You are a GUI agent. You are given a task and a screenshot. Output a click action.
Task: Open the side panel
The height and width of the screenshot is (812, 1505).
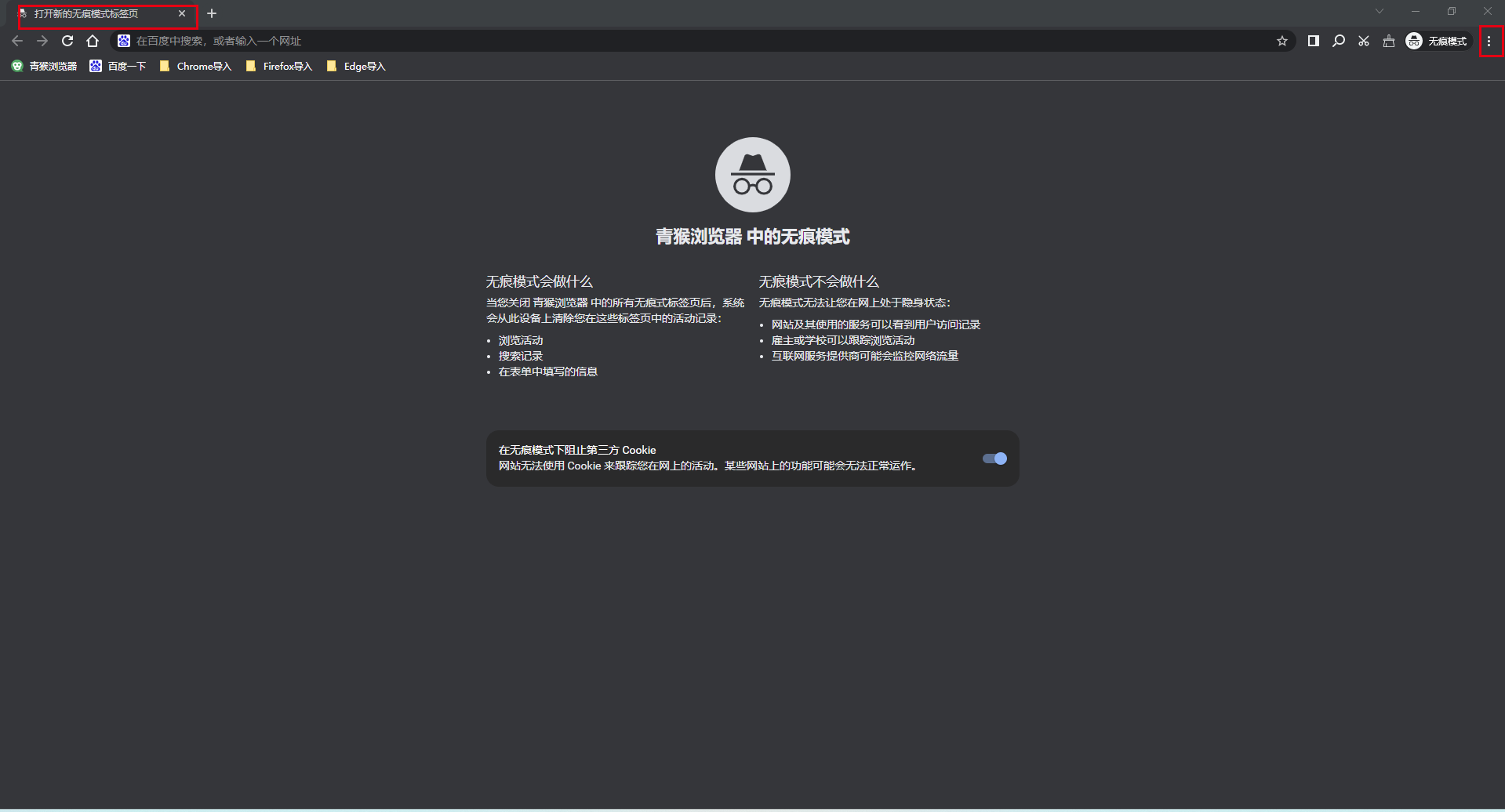[1314, 41]
